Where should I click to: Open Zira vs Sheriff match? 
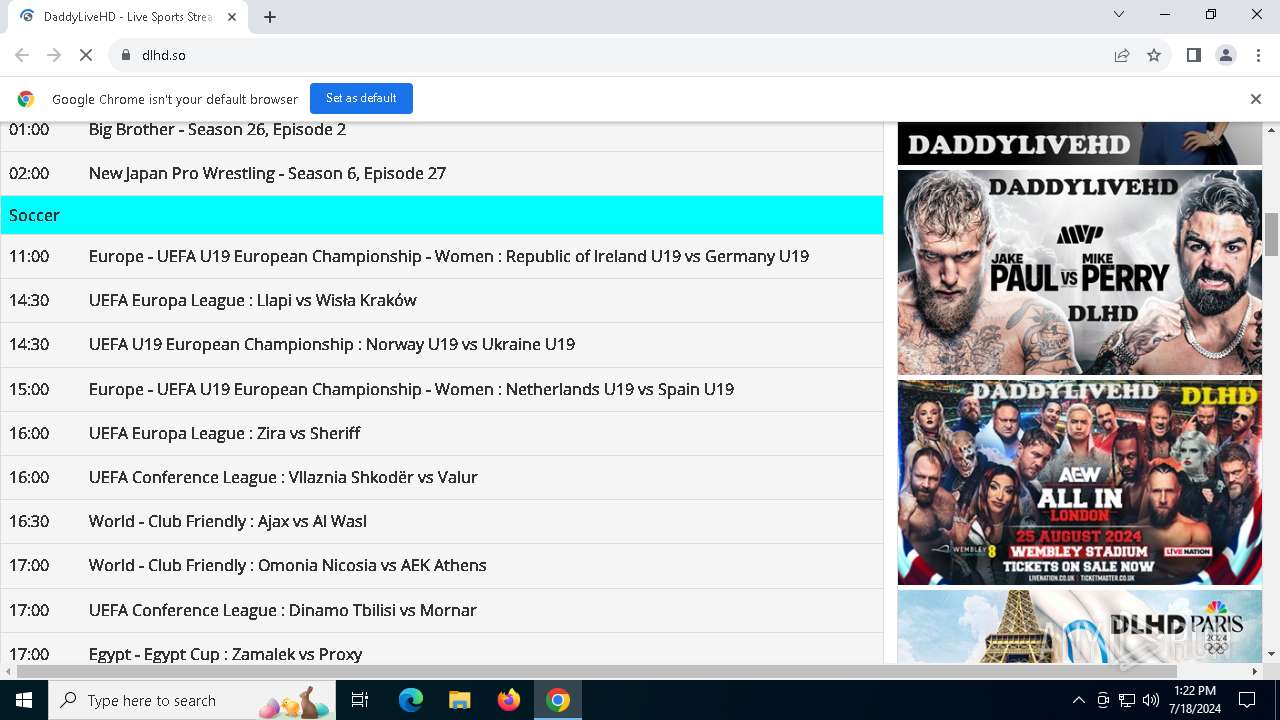224,433
